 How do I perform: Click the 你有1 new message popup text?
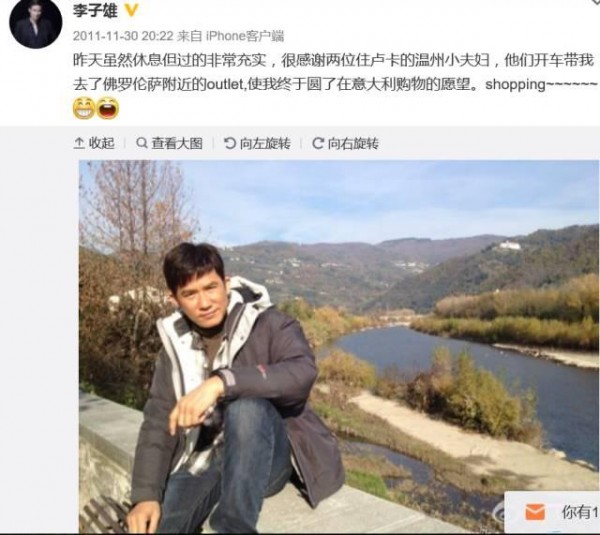pos(580,512)
